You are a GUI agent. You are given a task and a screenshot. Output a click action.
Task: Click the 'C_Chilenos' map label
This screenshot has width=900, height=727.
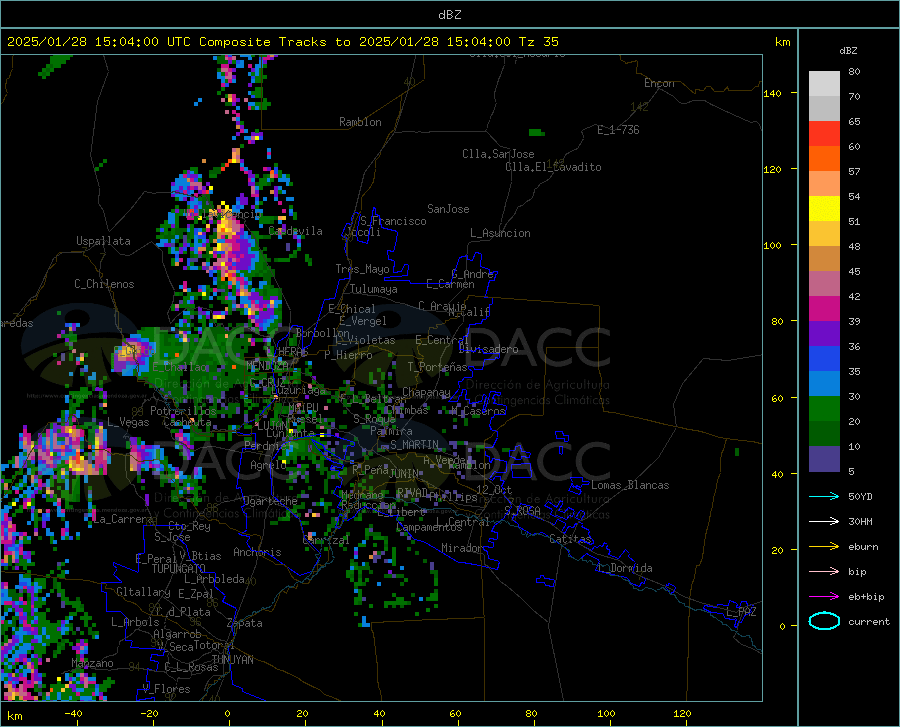pyautogui.click(x=104, y=284)
